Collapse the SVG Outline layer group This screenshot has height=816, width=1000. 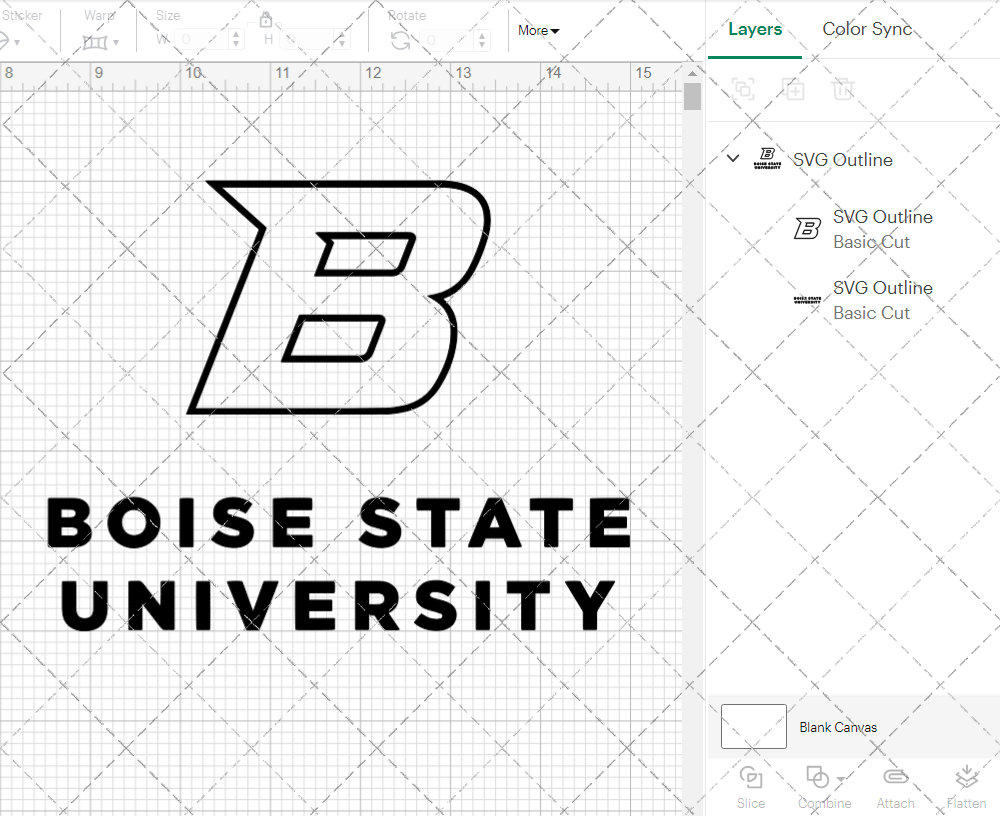pyautogui.click(x=733, y=158)
